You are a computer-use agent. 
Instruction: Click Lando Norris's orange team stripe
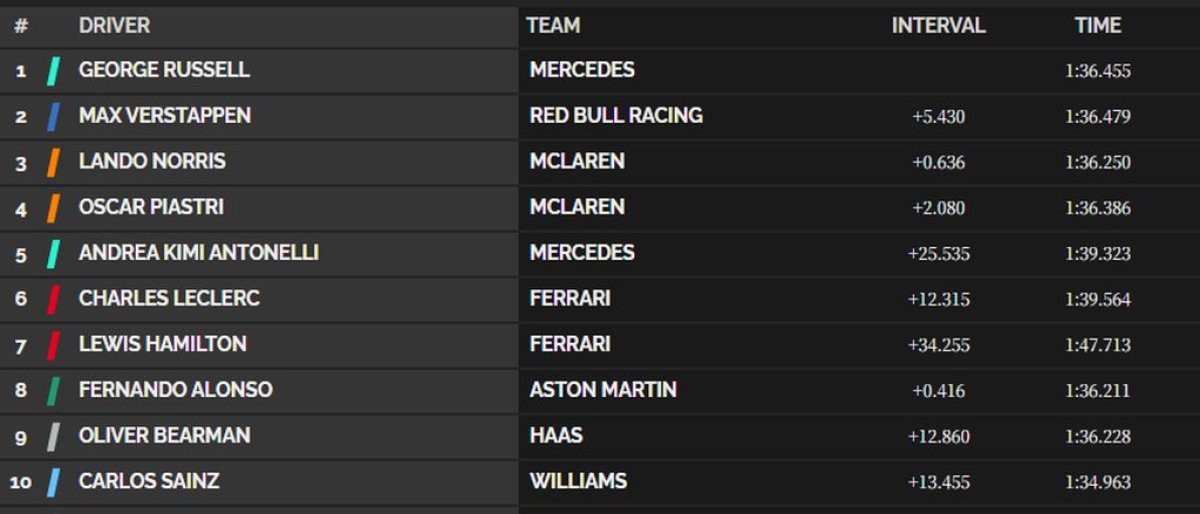tap(54, 162)
